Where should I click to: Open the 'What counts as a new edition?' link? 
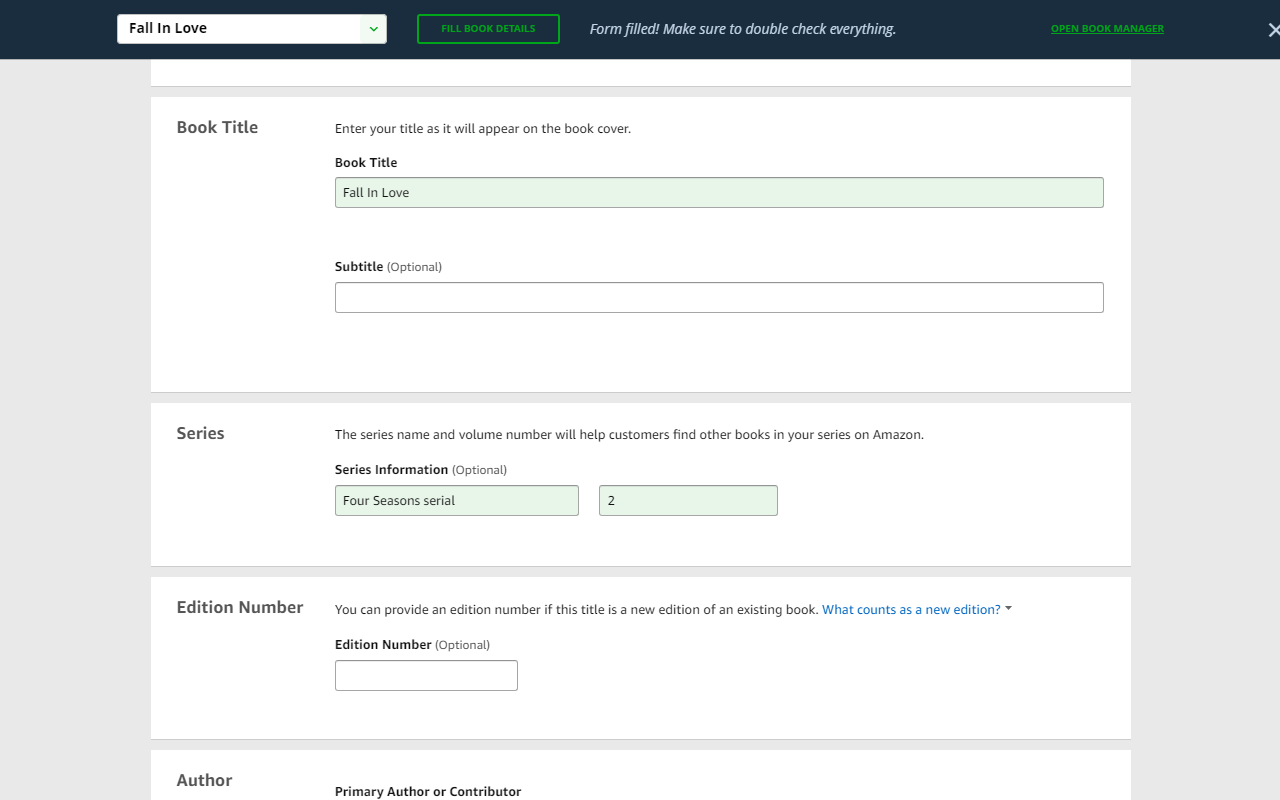click(911, 610)
